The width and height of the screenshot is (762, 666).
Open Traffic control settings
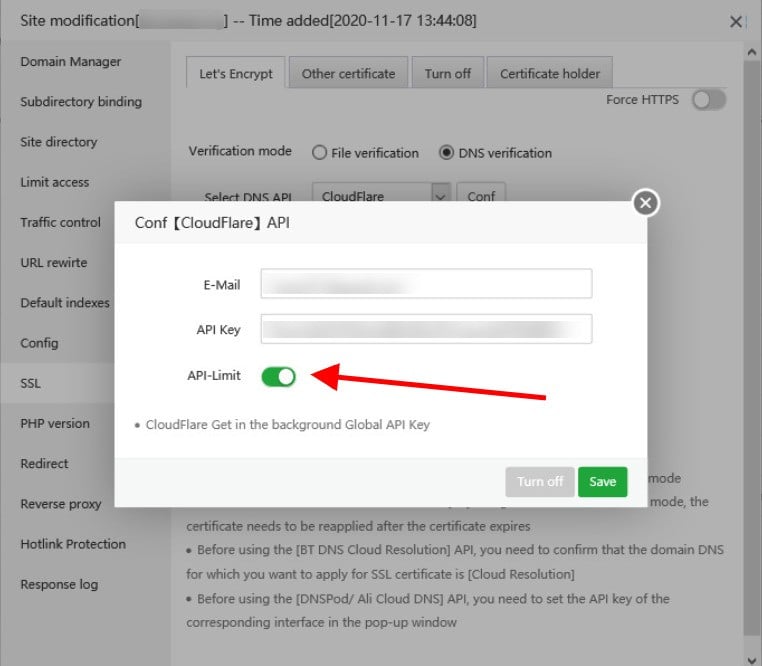pyautogui.click(x=61, y=222)
